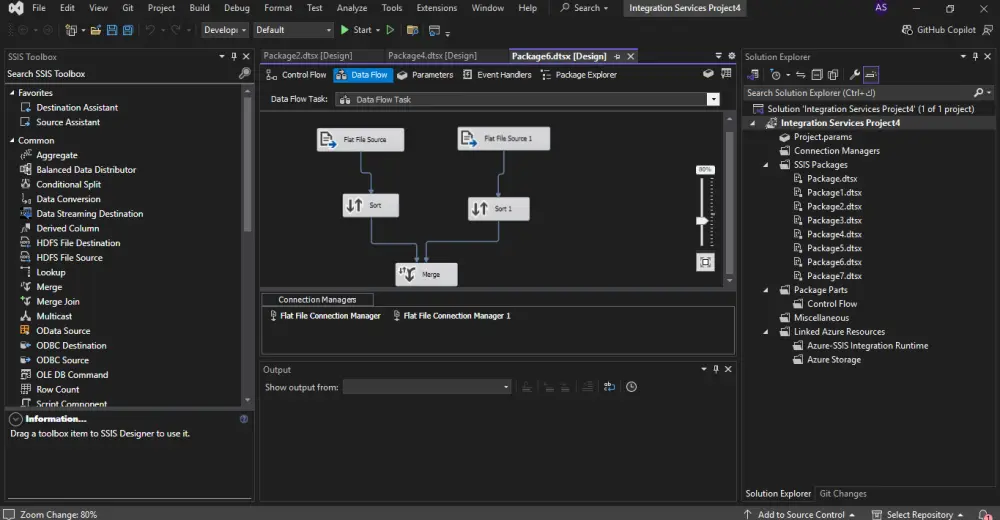Select the Sort transformation node
The width and height of the screenshot is (1000, 520).
[x=371, y=205]
